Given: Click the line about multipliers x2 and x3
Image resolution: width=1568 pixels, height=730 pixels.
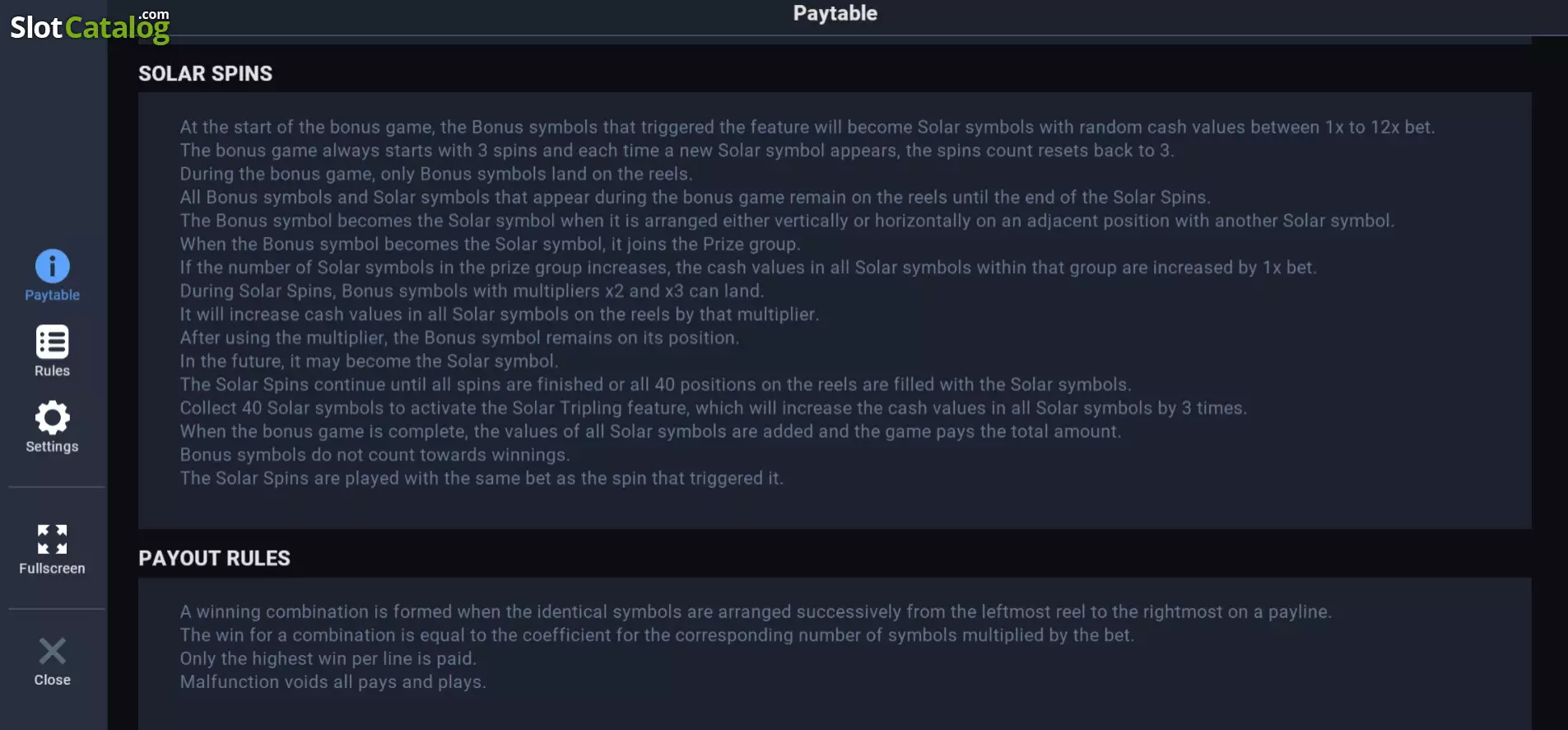Looking at the screenshot, I should 472,291.
